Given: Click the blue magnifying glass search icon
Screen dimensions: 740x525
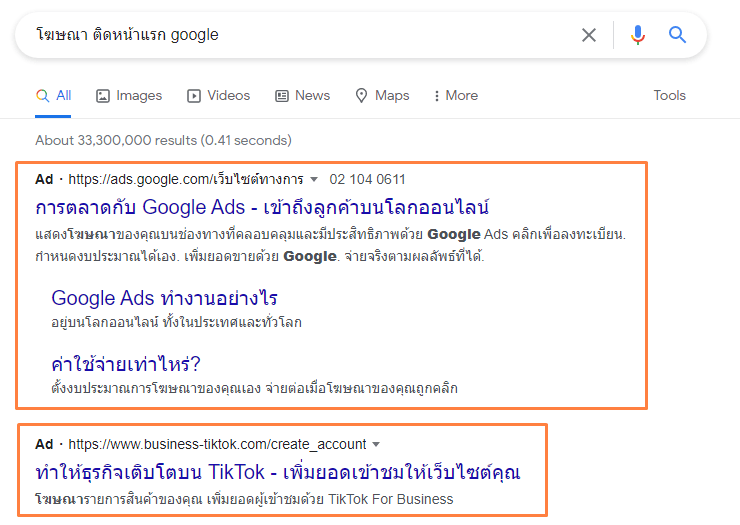Looking at the screenshot, I should pos(677,34).
